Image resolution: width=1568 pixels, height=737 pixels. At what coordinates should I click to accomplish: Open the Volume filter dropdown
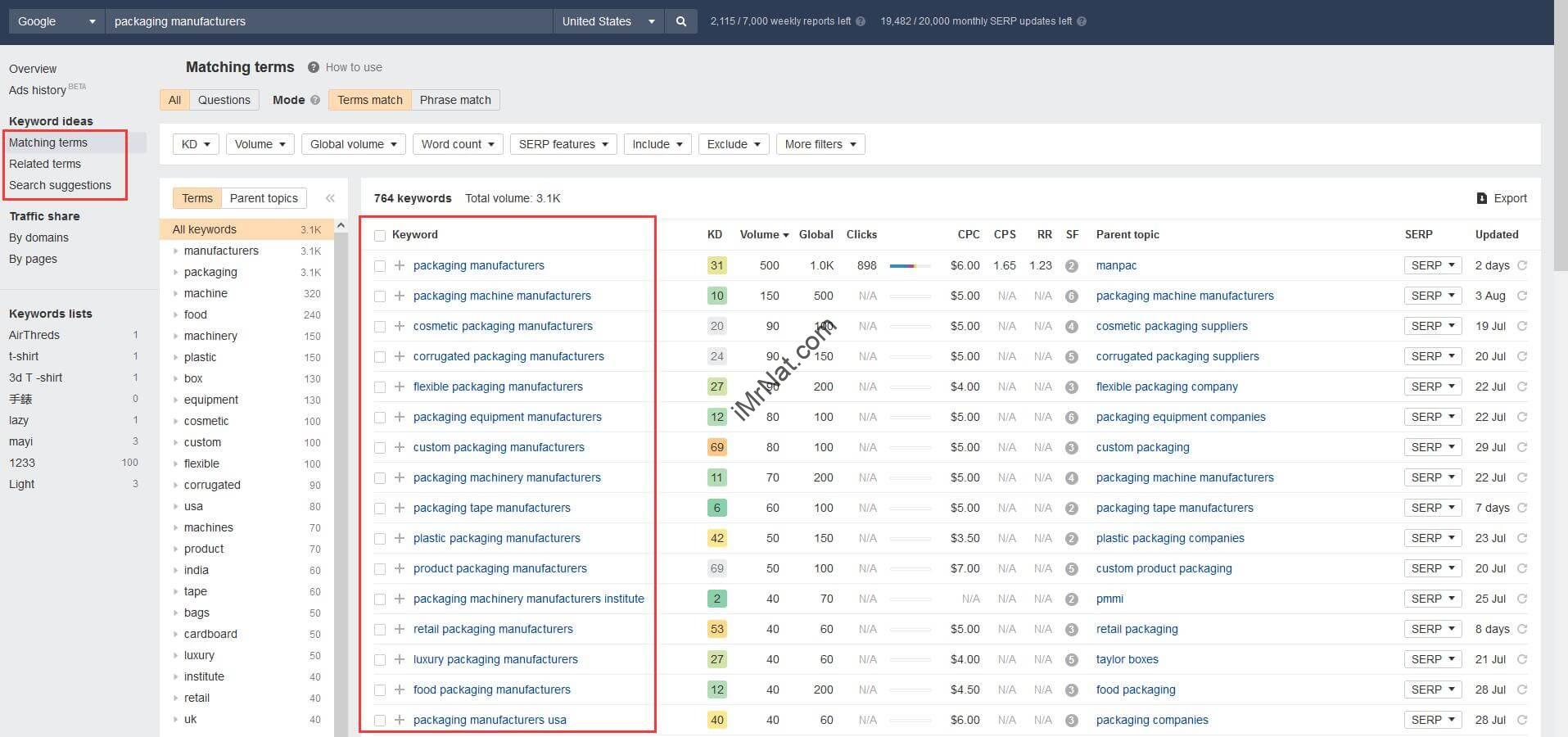(260, 144)
